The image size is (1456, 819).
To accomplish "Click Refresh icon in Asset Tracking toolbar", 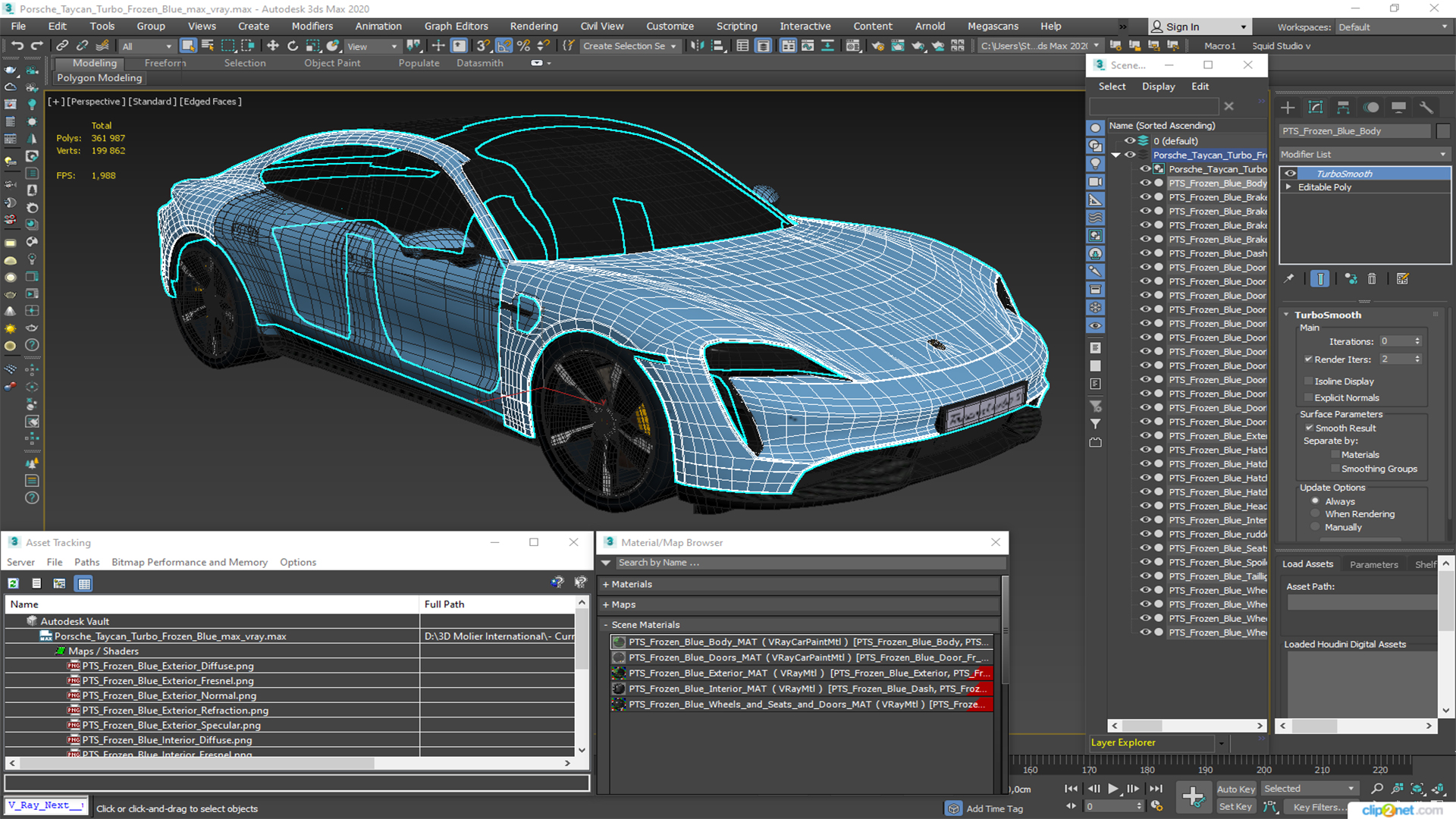I will tap(14, 583).
